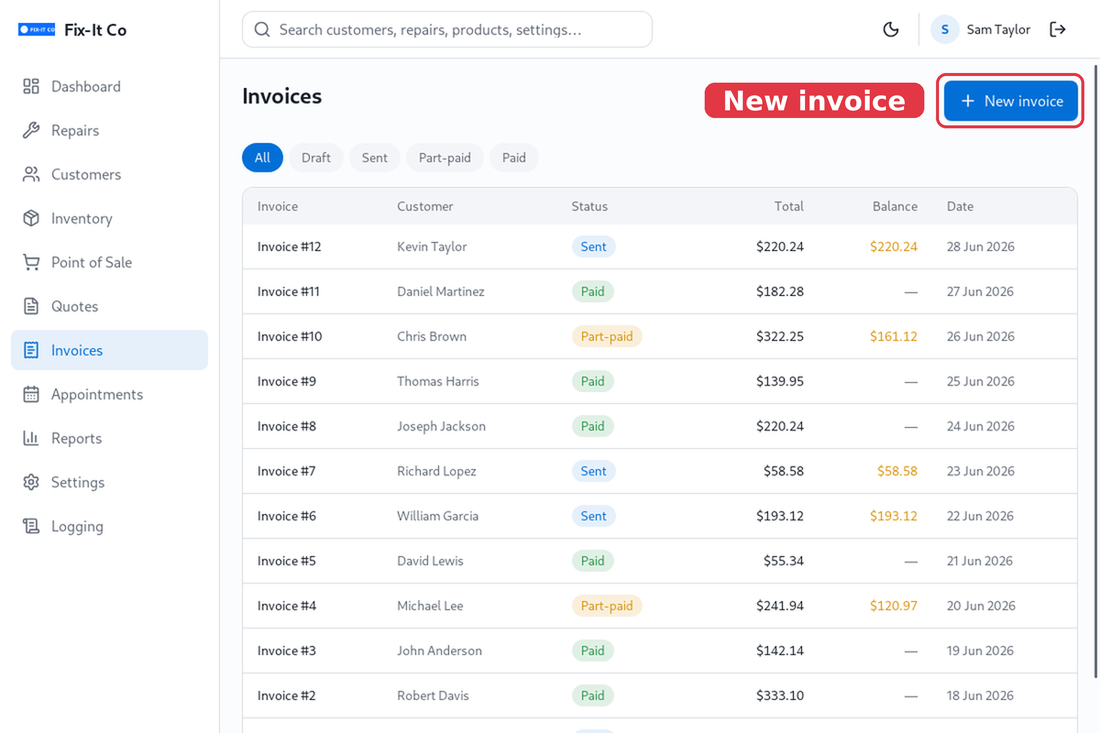
Task: Create a New invoice
Action: [1010, 101]
